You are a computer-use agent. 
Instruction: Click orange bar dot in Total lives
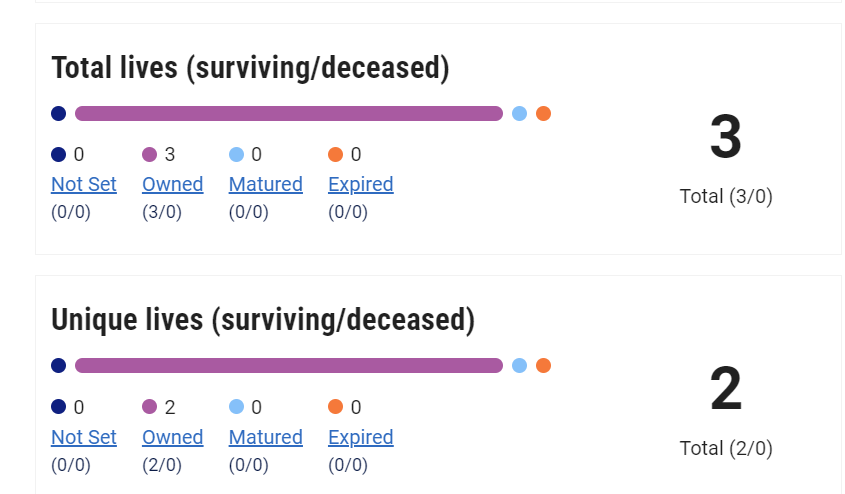click(x=543, y=114)
